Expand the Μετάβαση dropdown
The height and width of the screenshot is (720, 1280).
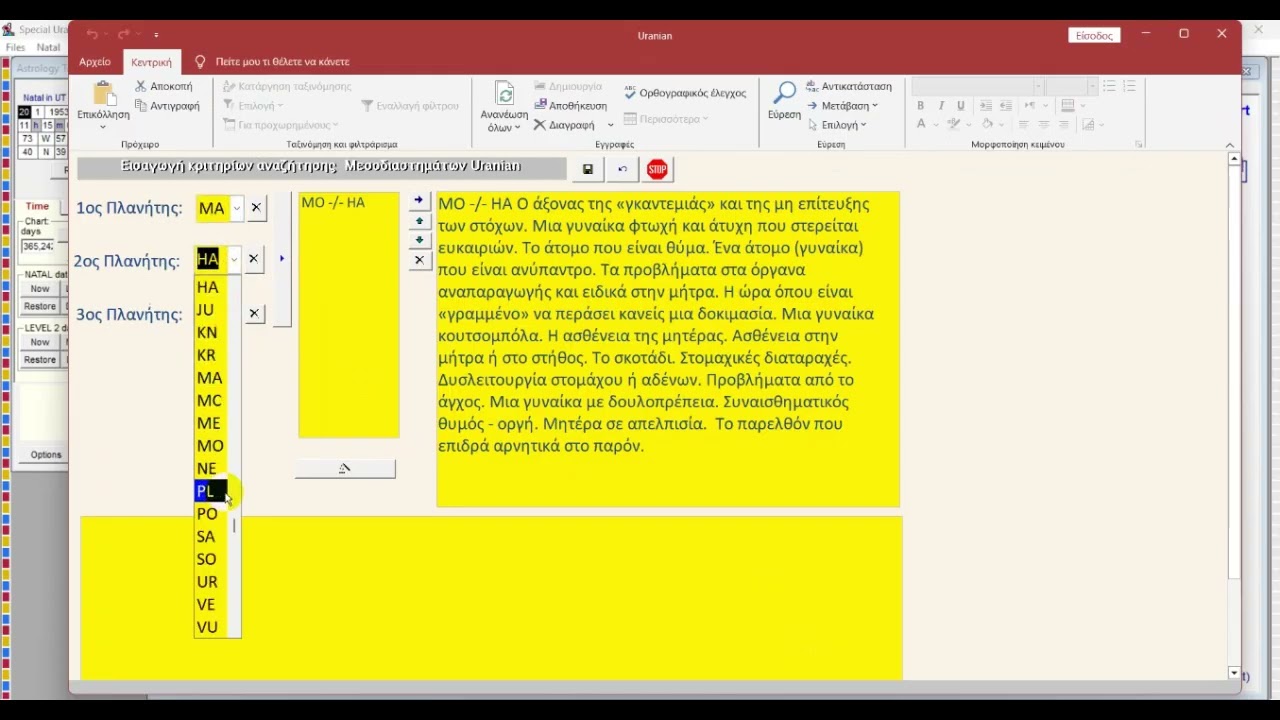click(x=842, y=106)
